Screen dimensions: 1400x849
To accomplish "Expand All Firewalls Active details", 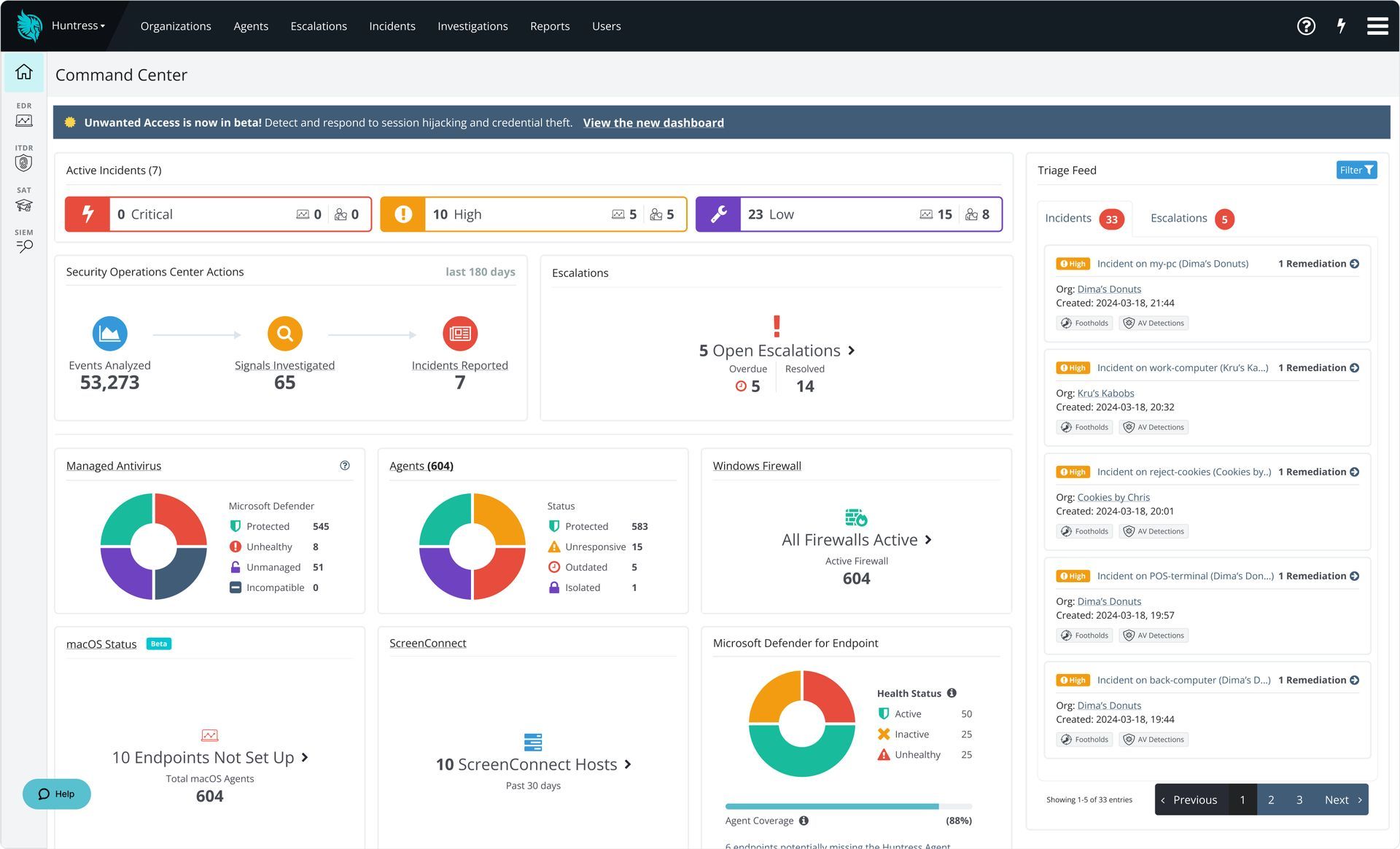I will click(928, 540).
